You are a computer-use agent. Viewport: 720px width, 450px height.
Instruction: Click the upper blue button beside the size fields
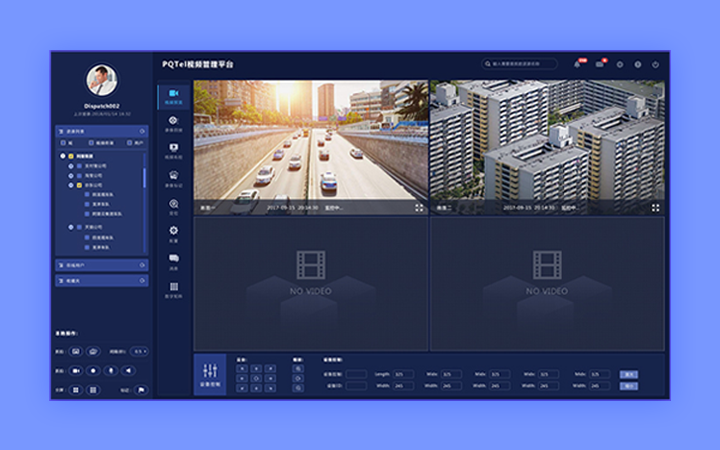629,374
